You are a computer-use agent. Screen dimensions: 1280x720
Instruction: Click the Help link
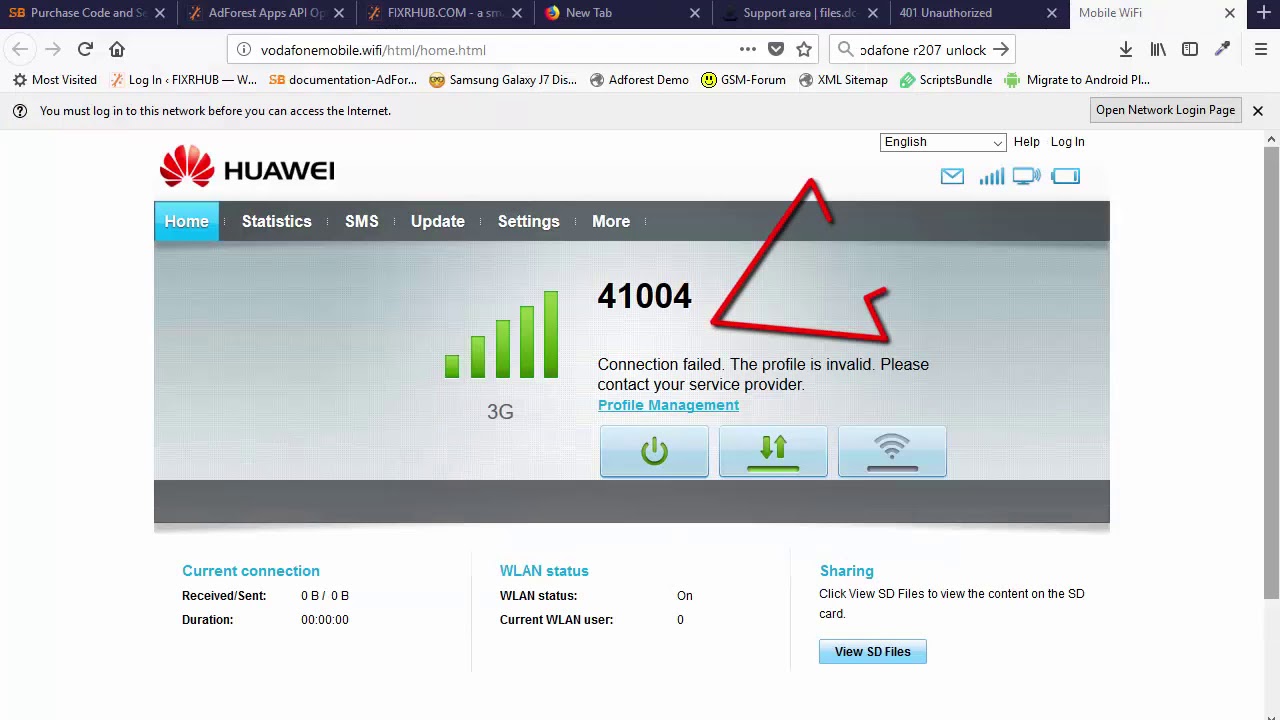coord(1026,142)
